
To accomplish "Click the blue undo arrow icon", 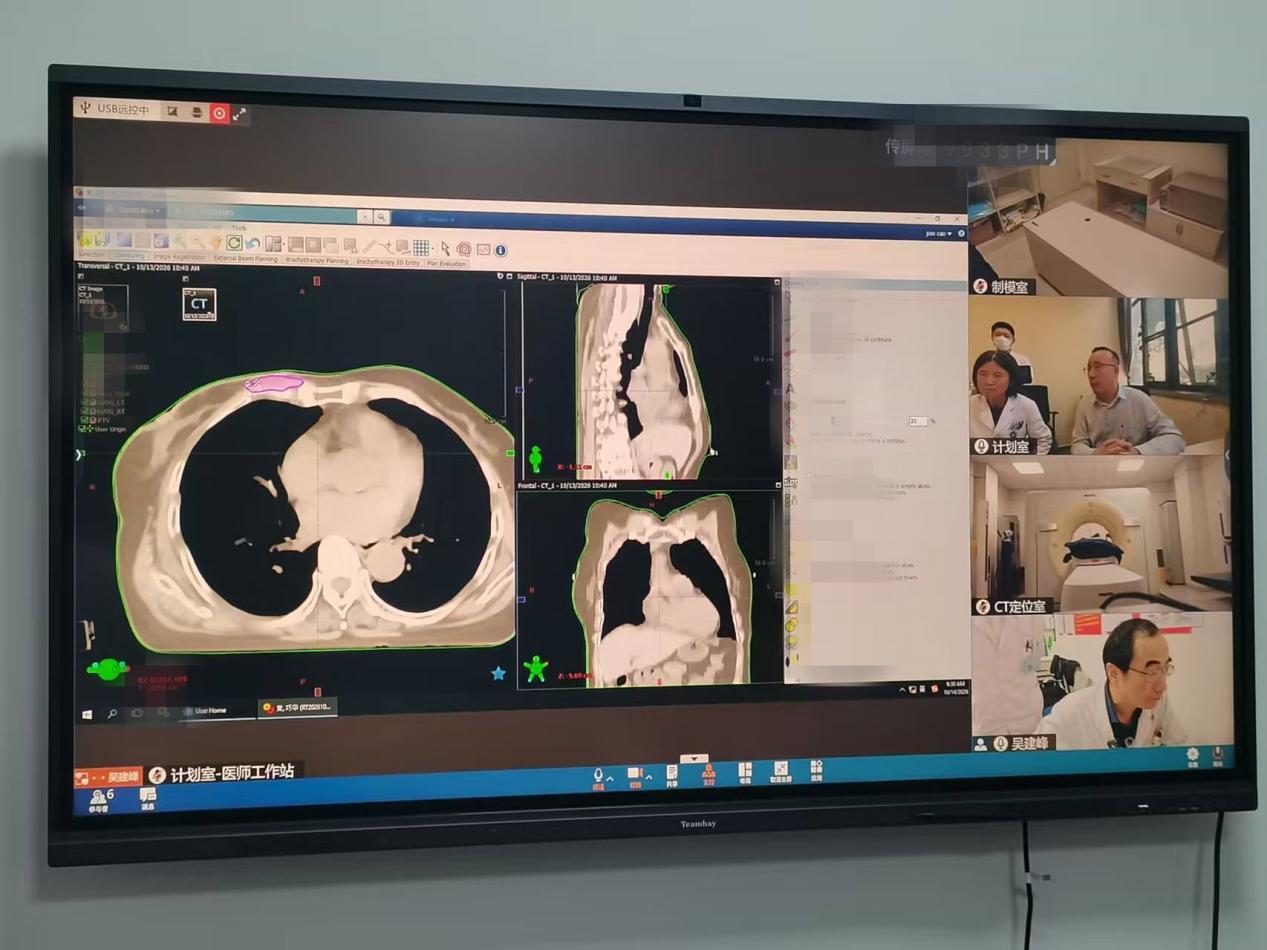I will pos(252,244).
